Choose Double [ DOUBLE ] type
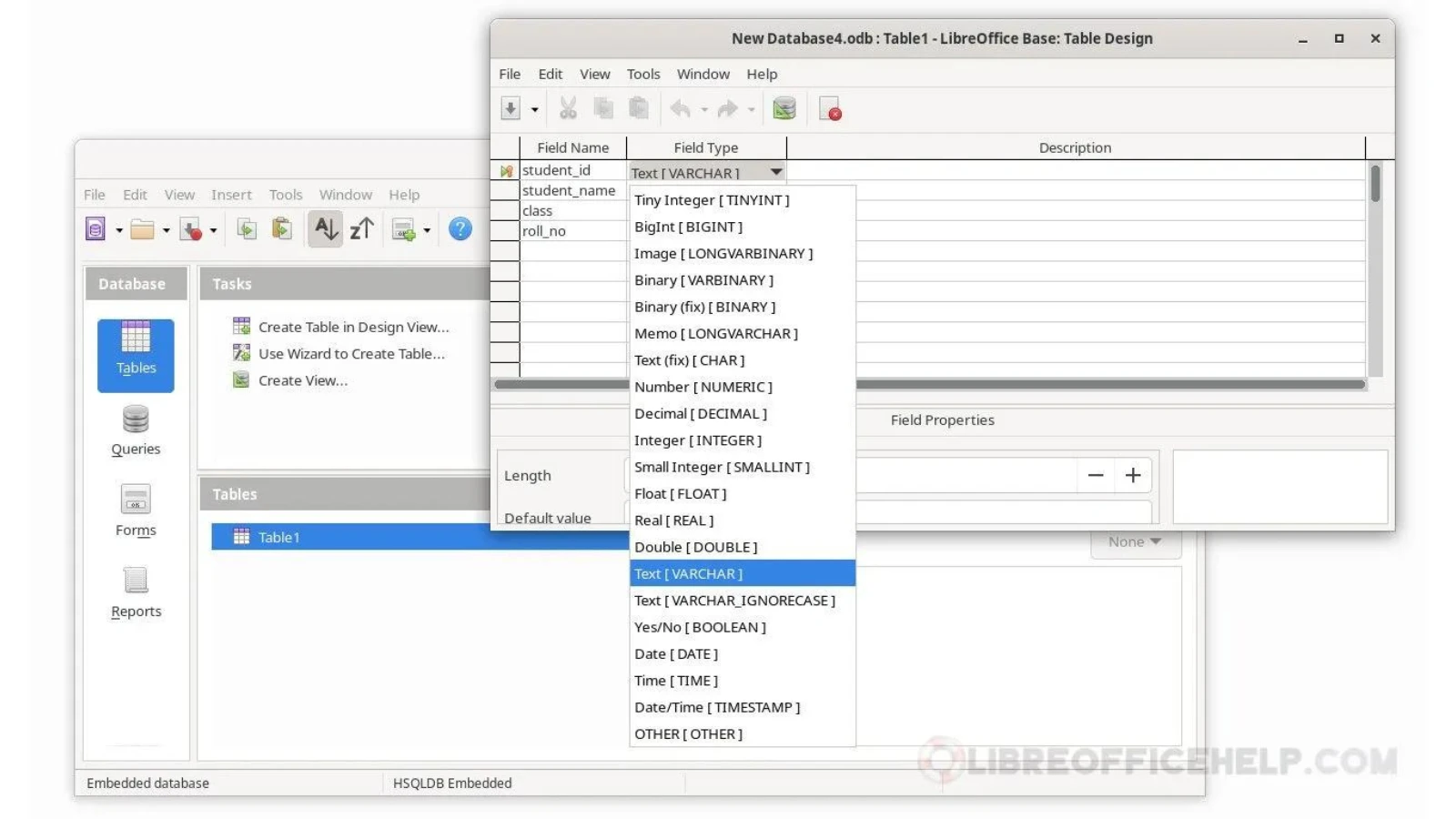 tap(743, 547)
